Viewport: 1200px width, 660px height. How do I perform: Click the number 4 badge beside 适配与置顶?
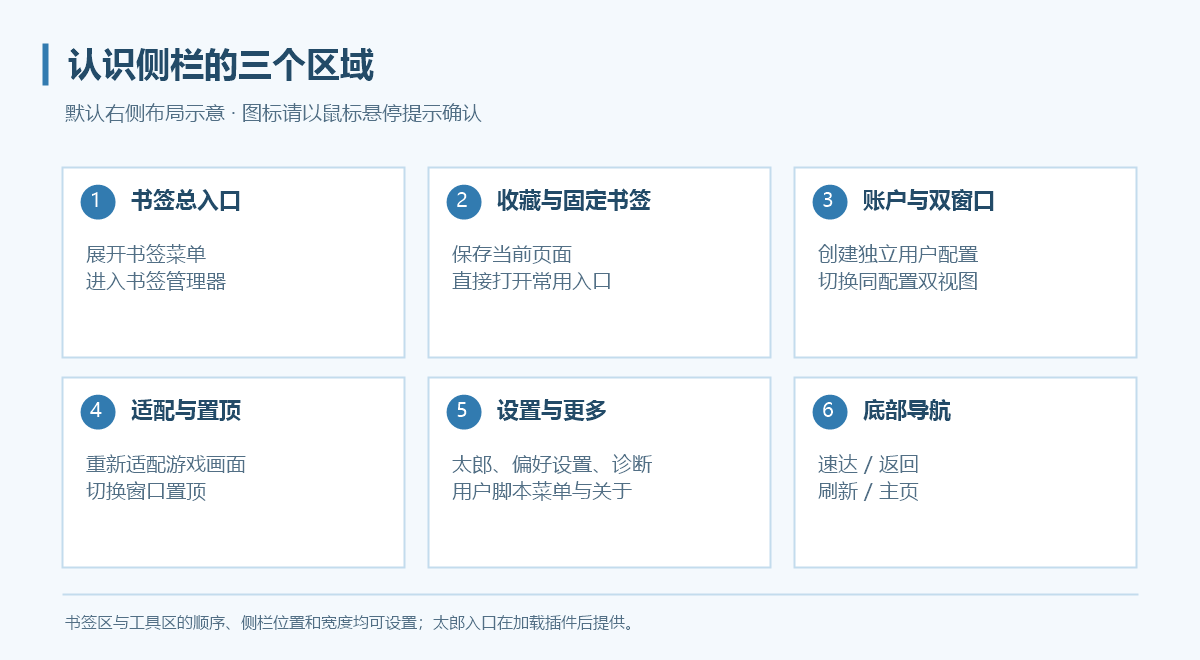coord(98,411)
